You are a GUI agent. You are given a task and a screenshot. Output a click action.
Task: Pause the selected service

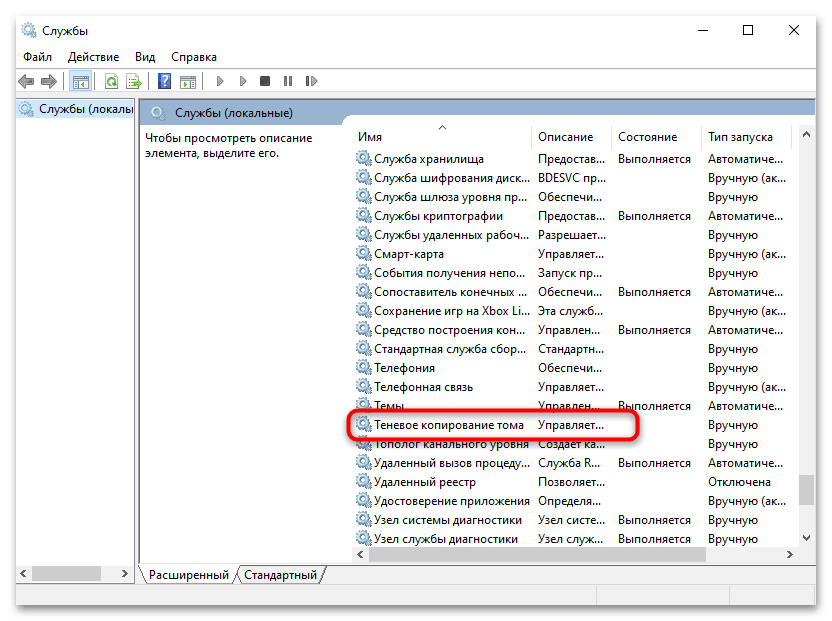286,81
